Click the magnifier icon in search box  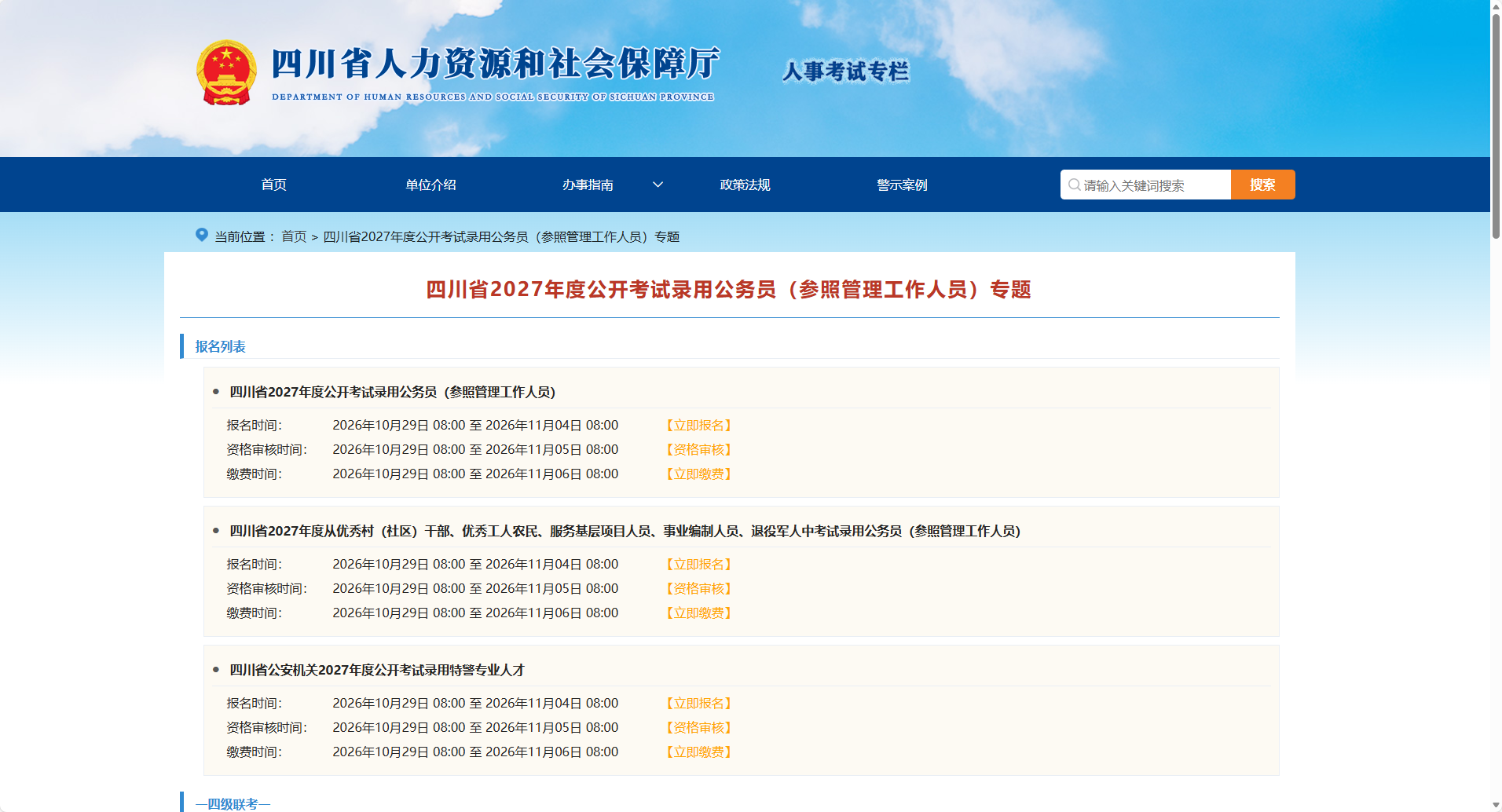1074,185
